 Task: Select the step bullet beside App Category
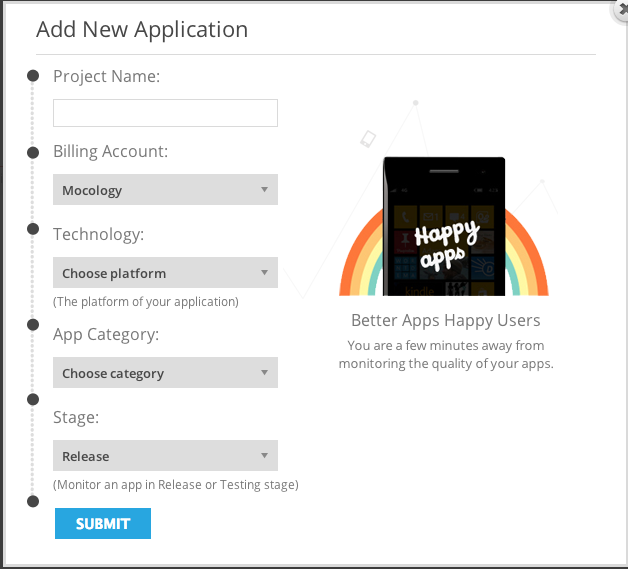[x=33, y=324]
